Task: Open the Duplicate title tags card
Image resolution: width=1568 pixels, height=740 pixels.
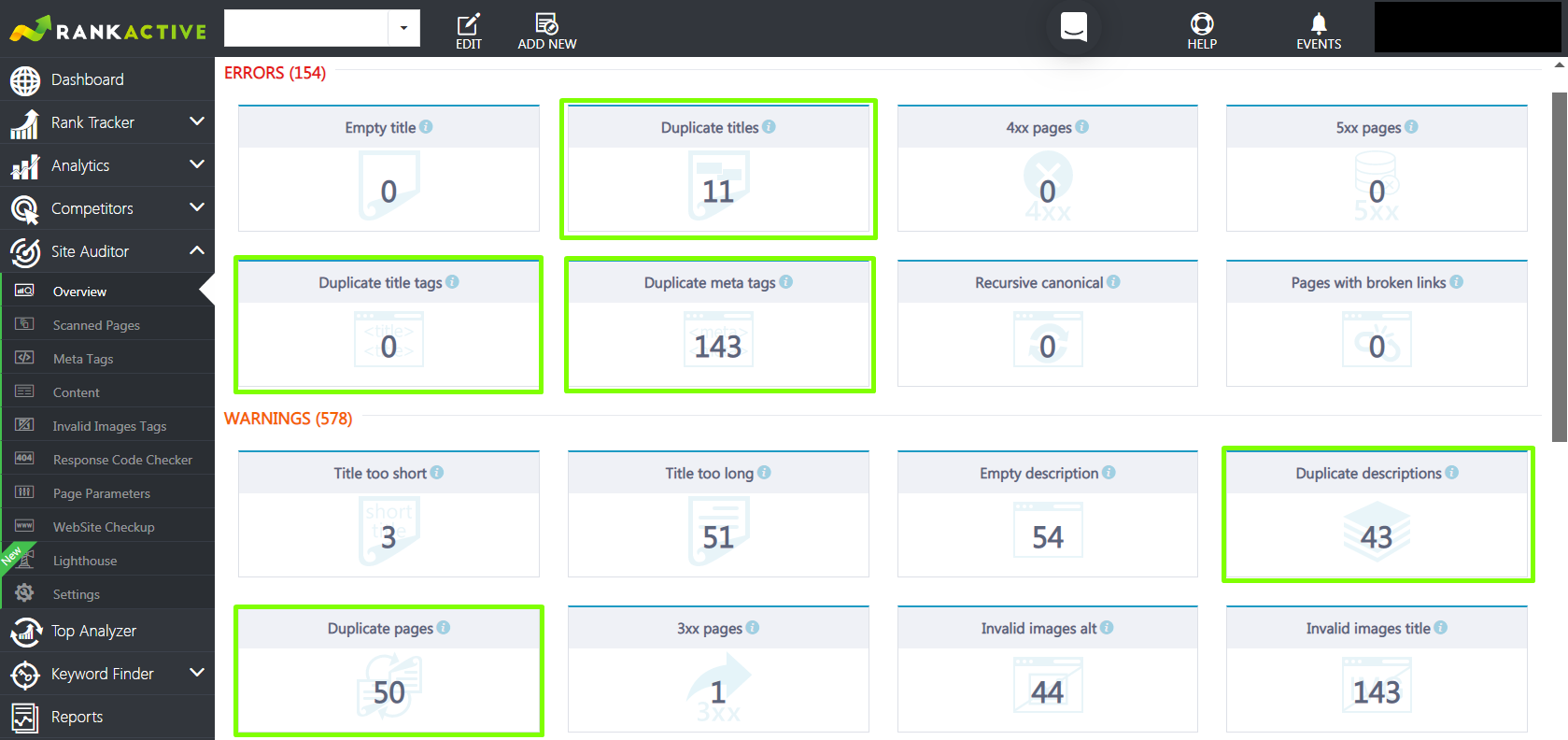Action: click(388, 324)
